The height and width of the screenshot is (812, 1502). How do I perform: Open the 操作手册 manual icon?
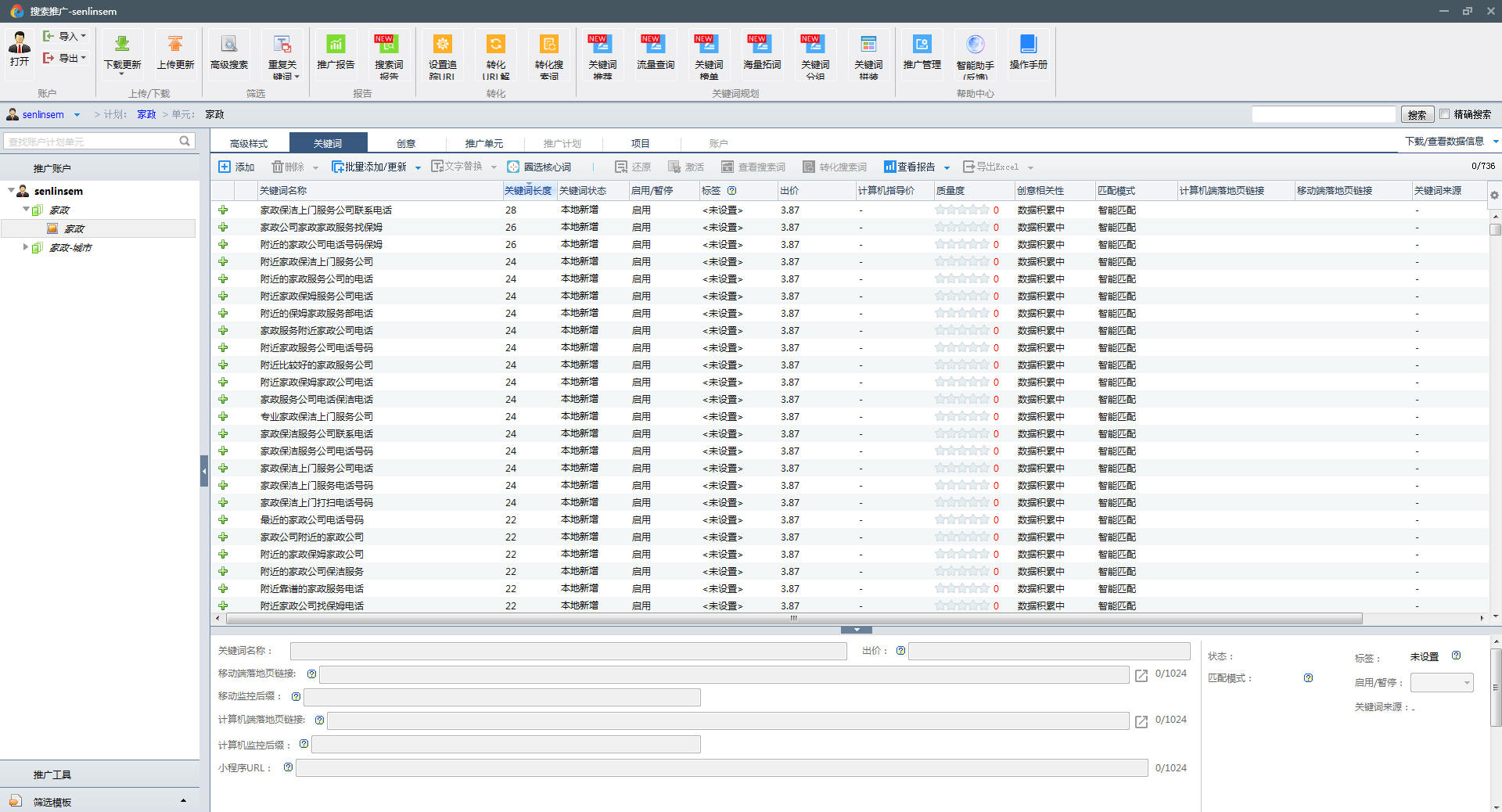click(1028, 45)
